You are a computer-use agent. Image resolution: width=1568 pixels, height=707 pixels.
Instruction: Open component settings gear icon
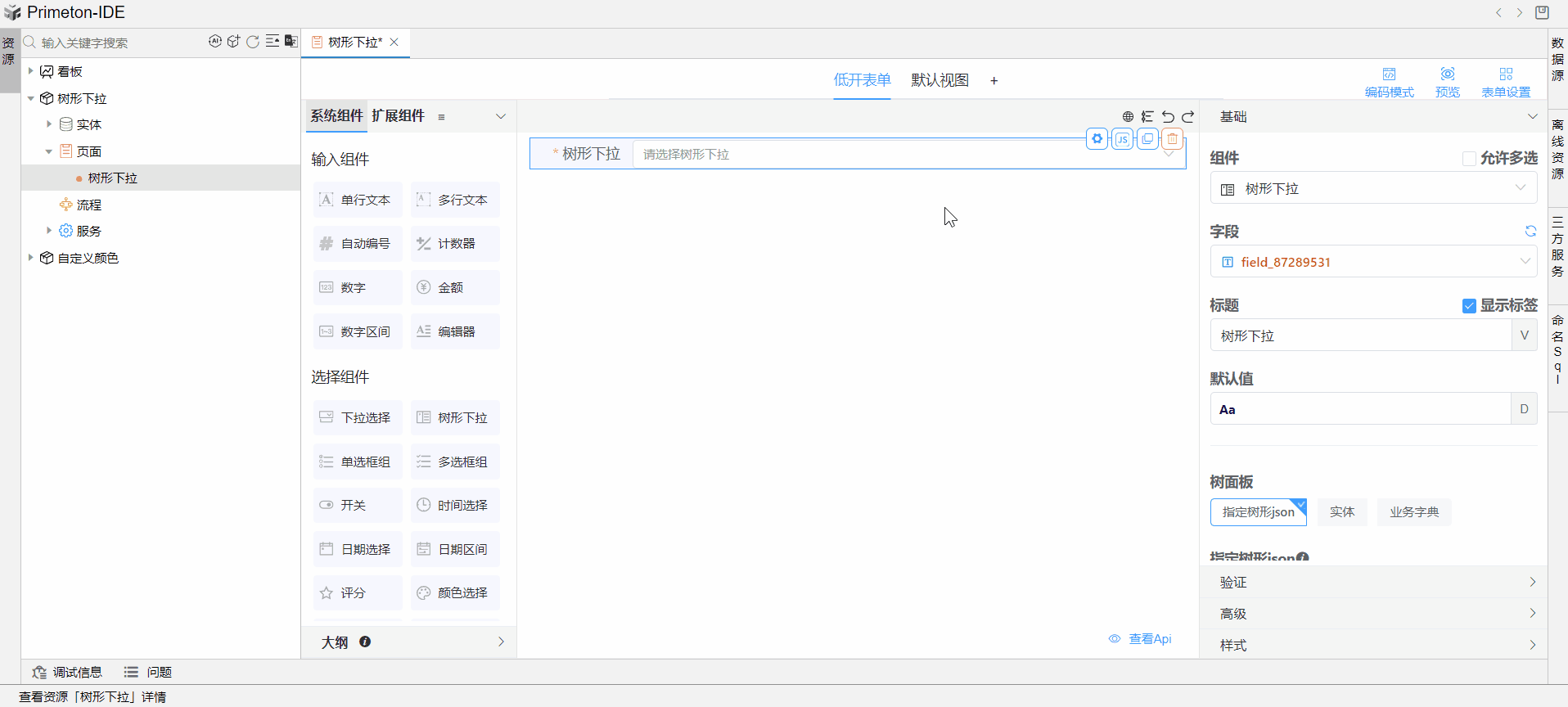coord(1097,139)
